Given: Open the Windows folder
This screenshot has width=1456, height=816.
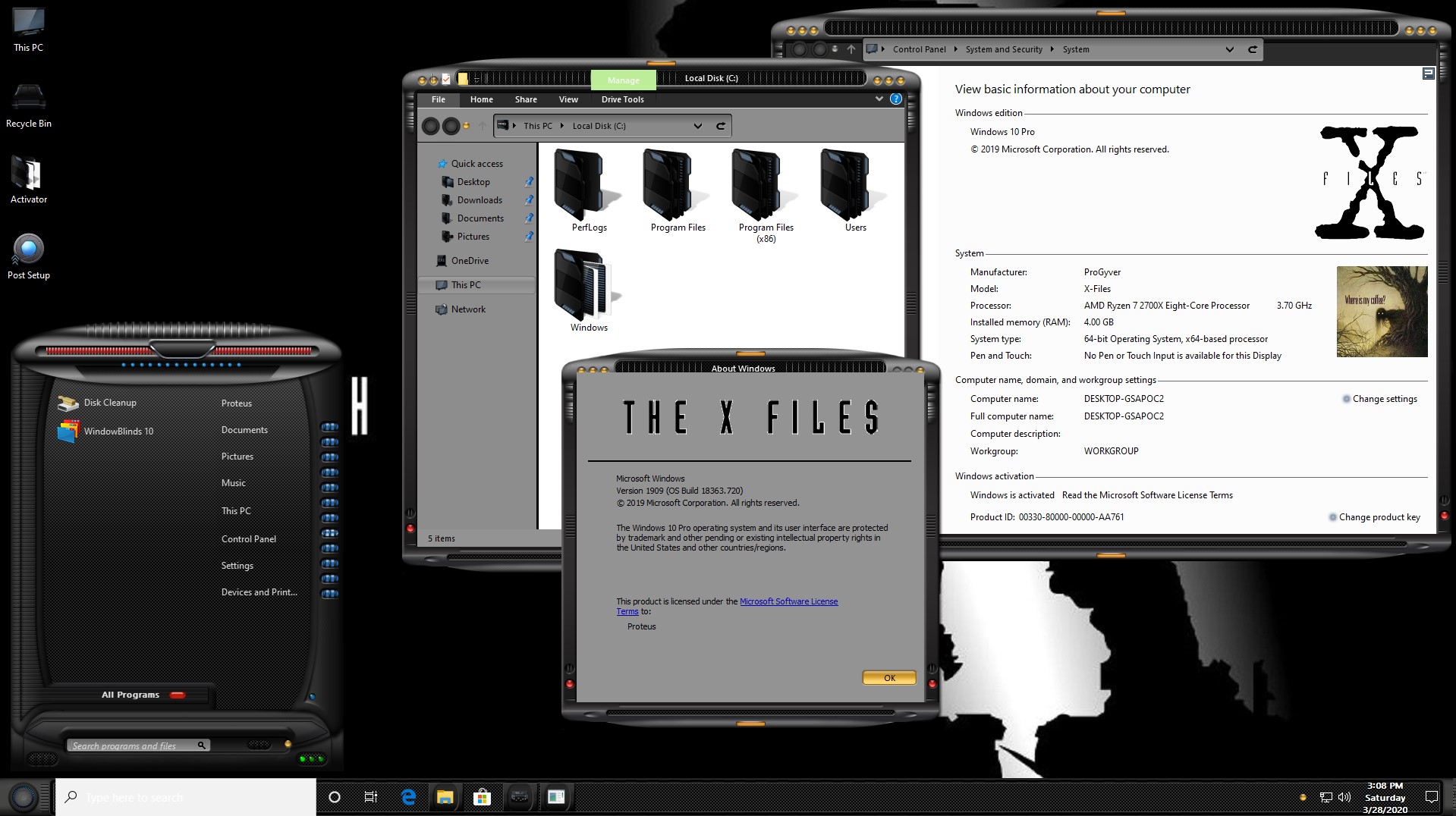Looking at the screenshot, I should (x=589, y=290).
